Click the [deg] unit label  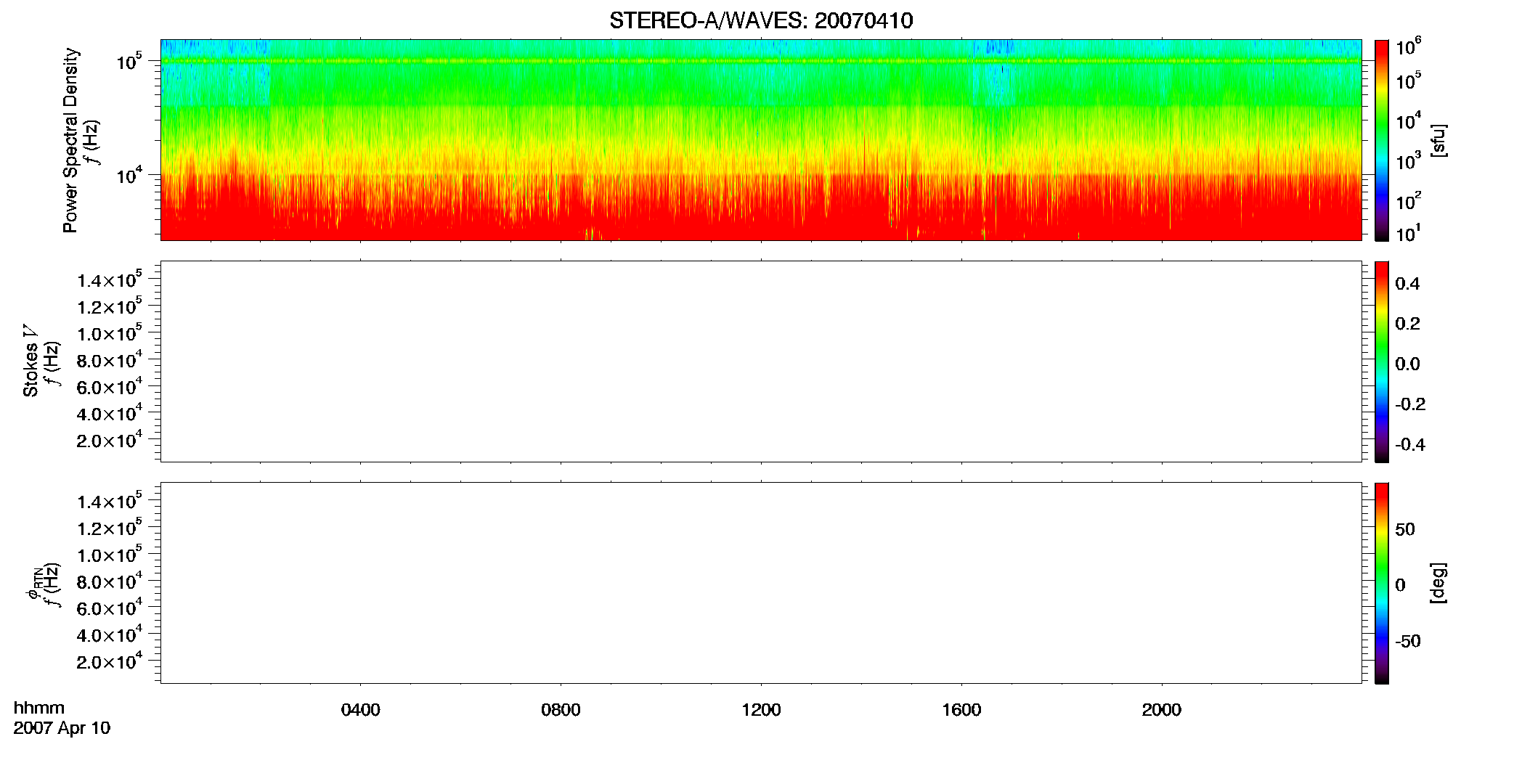click(1438, 583)
